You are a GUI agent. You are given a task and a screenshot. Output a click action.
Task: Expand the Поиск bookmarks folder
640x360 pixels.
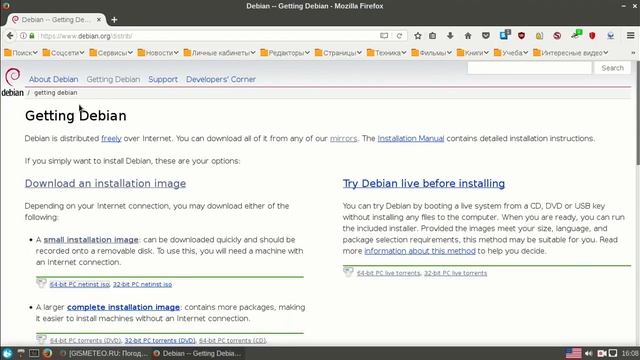21,53
